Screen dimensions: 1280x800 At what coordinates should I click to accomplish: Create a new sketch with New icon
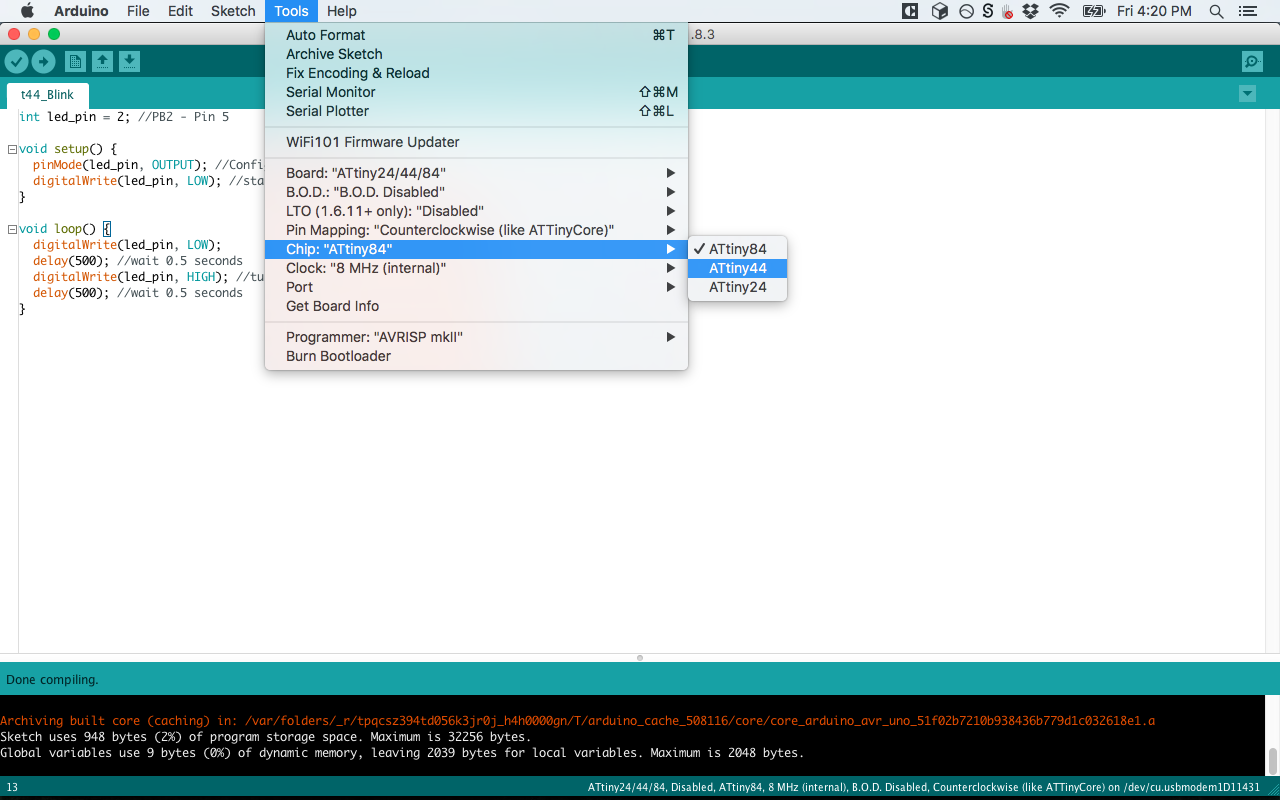[75, 62]
